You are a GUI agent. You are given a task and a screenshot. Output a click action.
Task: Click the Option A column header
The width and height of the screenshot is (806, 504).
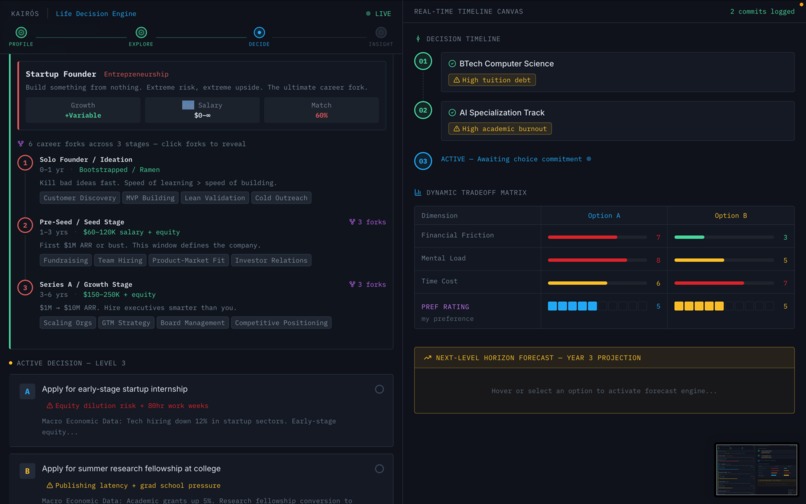[603, 215]
